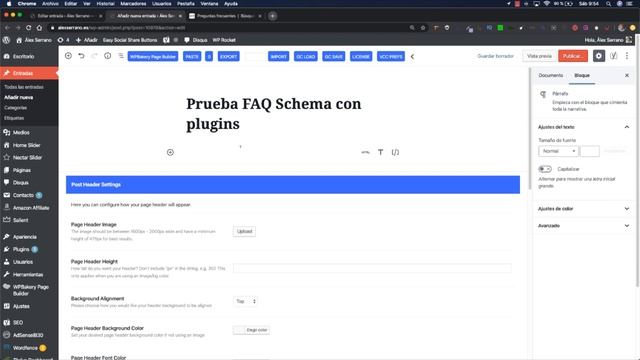Image resolution: width=640 pixels, height=360 pixels.
Task: Open the Chrome Historial menu
Action: click(105, 4)
